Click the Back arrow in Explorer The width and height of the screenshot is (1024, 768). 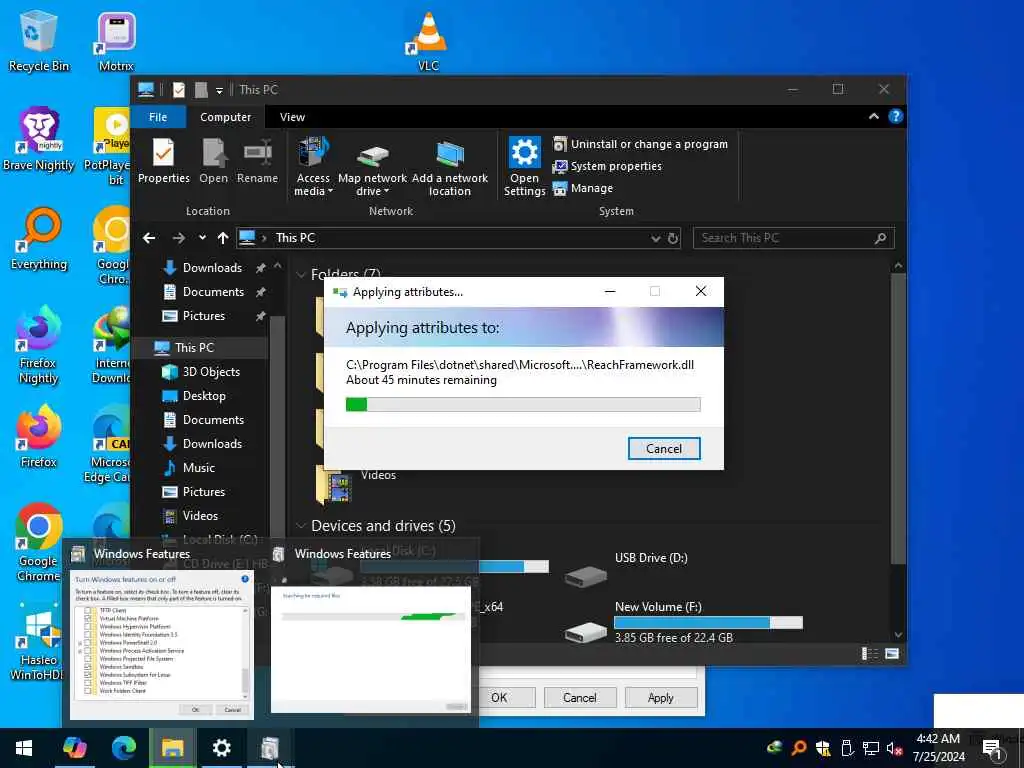[x=149, y=238]
